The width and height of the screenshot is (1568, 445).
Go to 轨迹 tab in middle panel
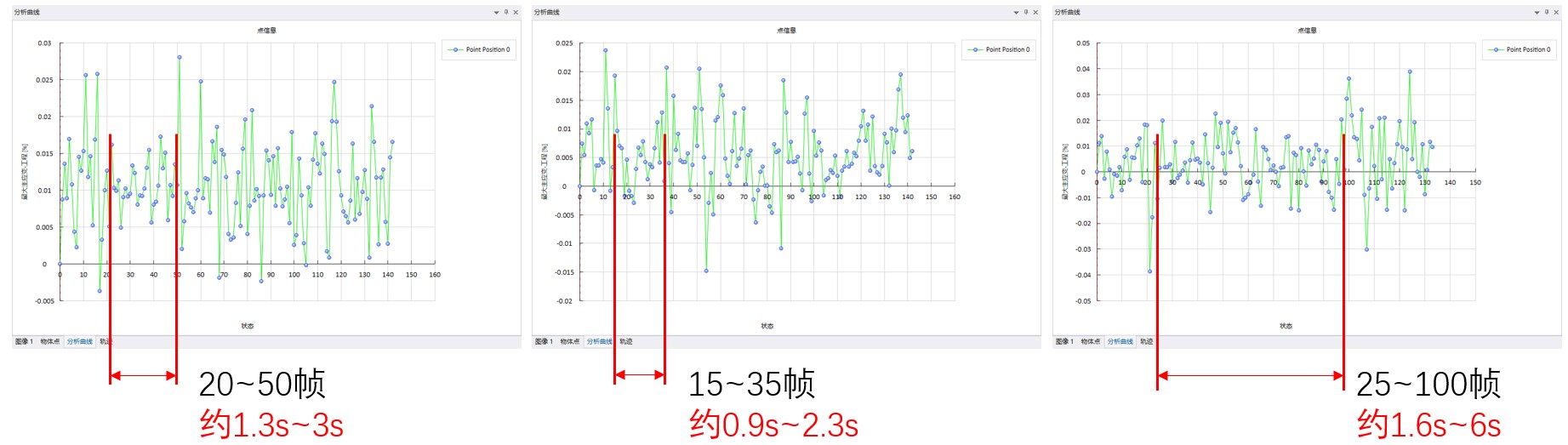[626, 342]
